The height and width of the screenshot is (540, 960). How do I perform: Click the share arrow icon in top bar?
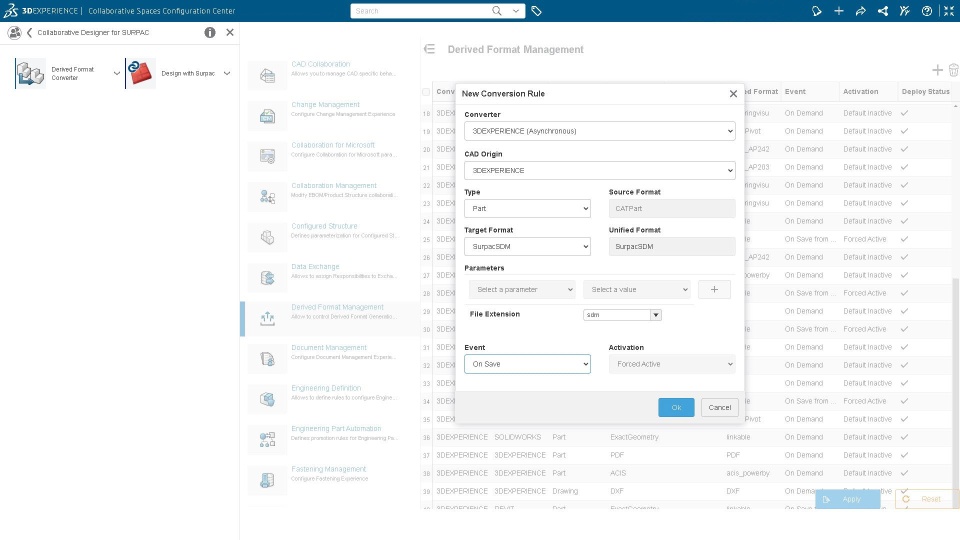tap(861, 11)
